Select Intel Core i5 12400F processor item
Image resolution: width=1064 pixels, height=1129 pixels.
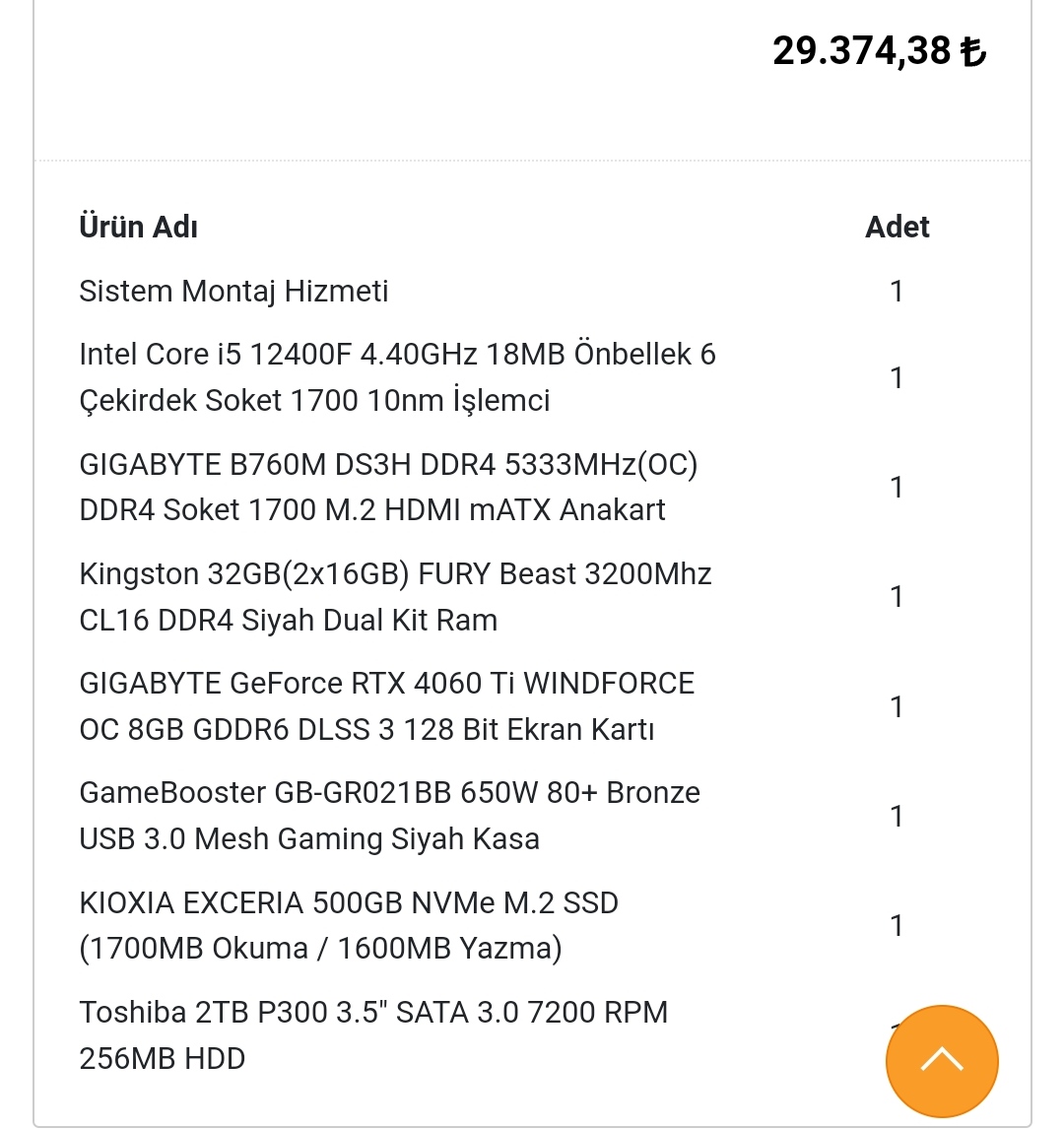[397, 377]
